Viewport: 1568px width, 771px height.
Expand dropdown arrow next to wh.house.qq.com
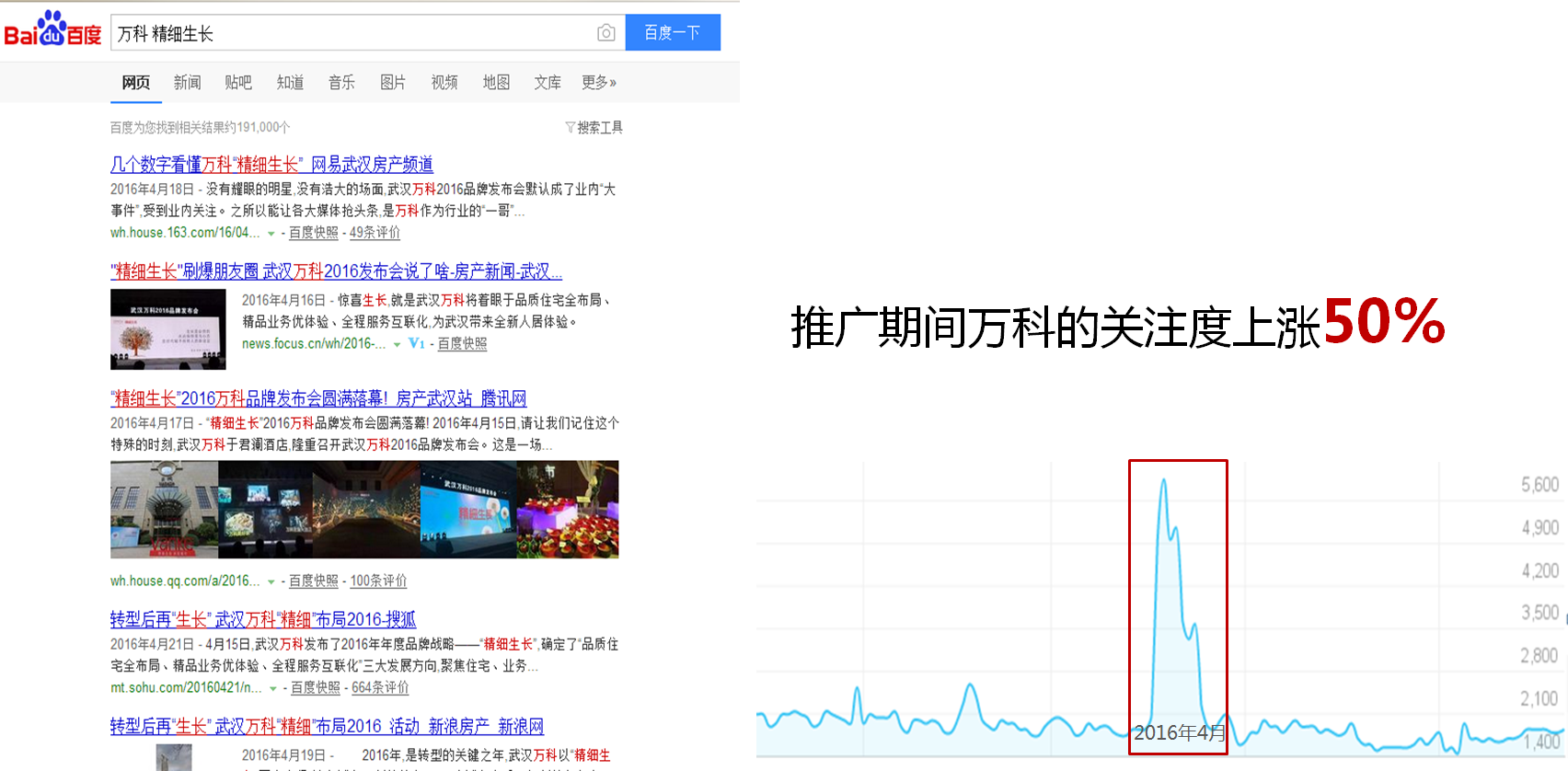pos(271,581)
